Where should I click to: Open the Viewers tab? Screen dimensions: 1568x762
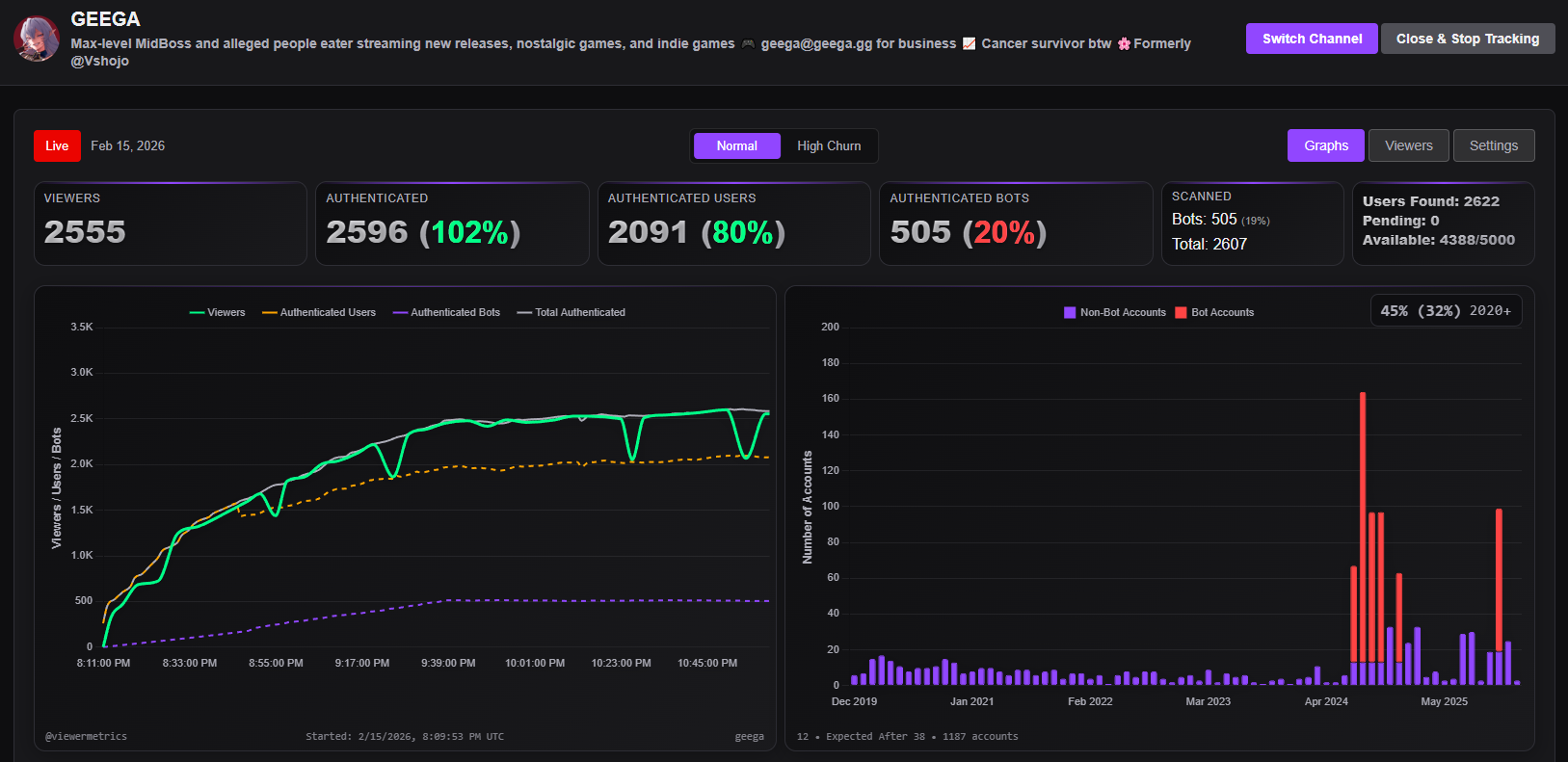point(1409,145)
